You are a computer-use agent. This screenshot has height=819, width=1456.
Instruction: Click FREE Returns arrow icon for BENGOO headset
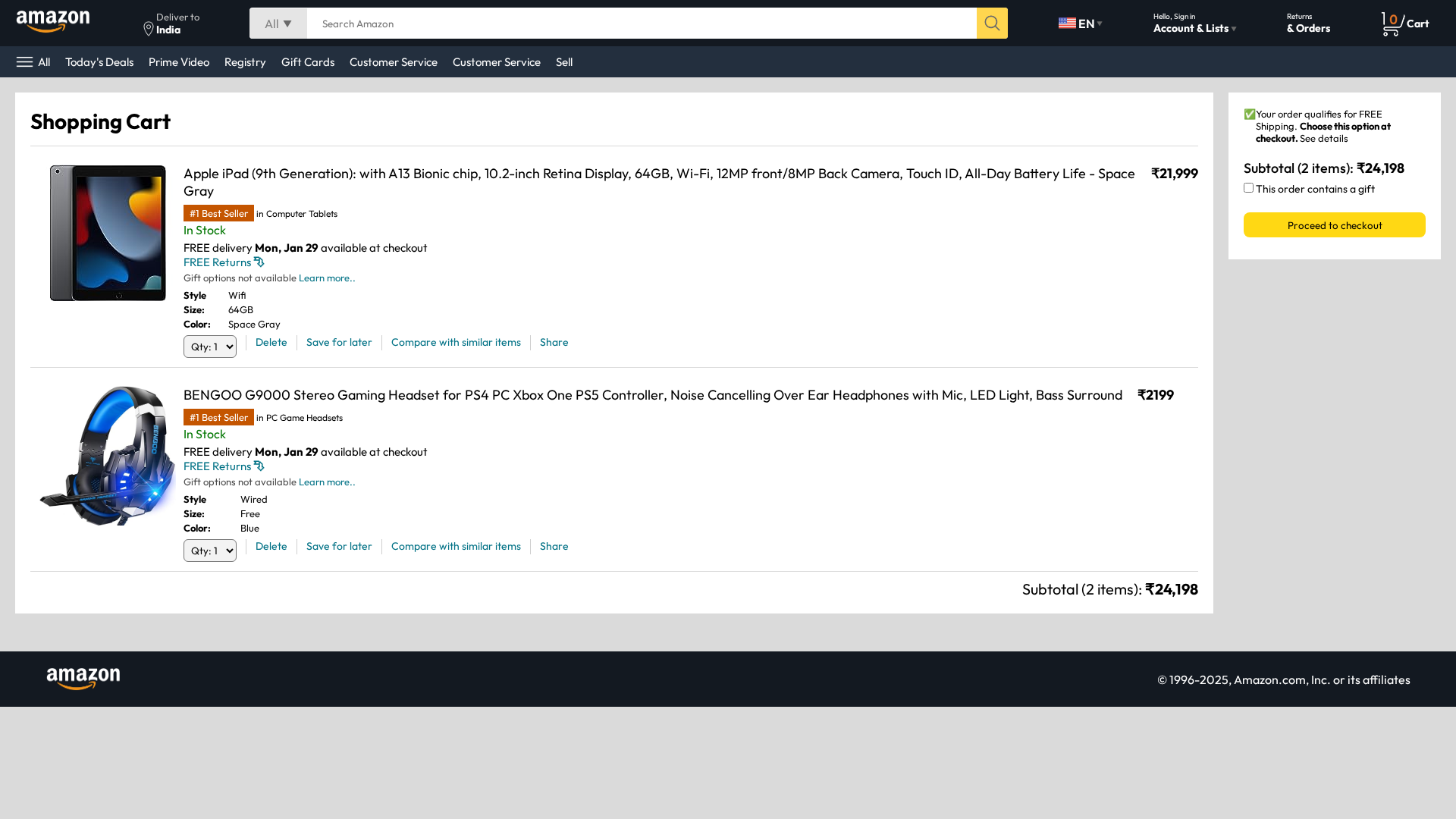pos(259,466)
